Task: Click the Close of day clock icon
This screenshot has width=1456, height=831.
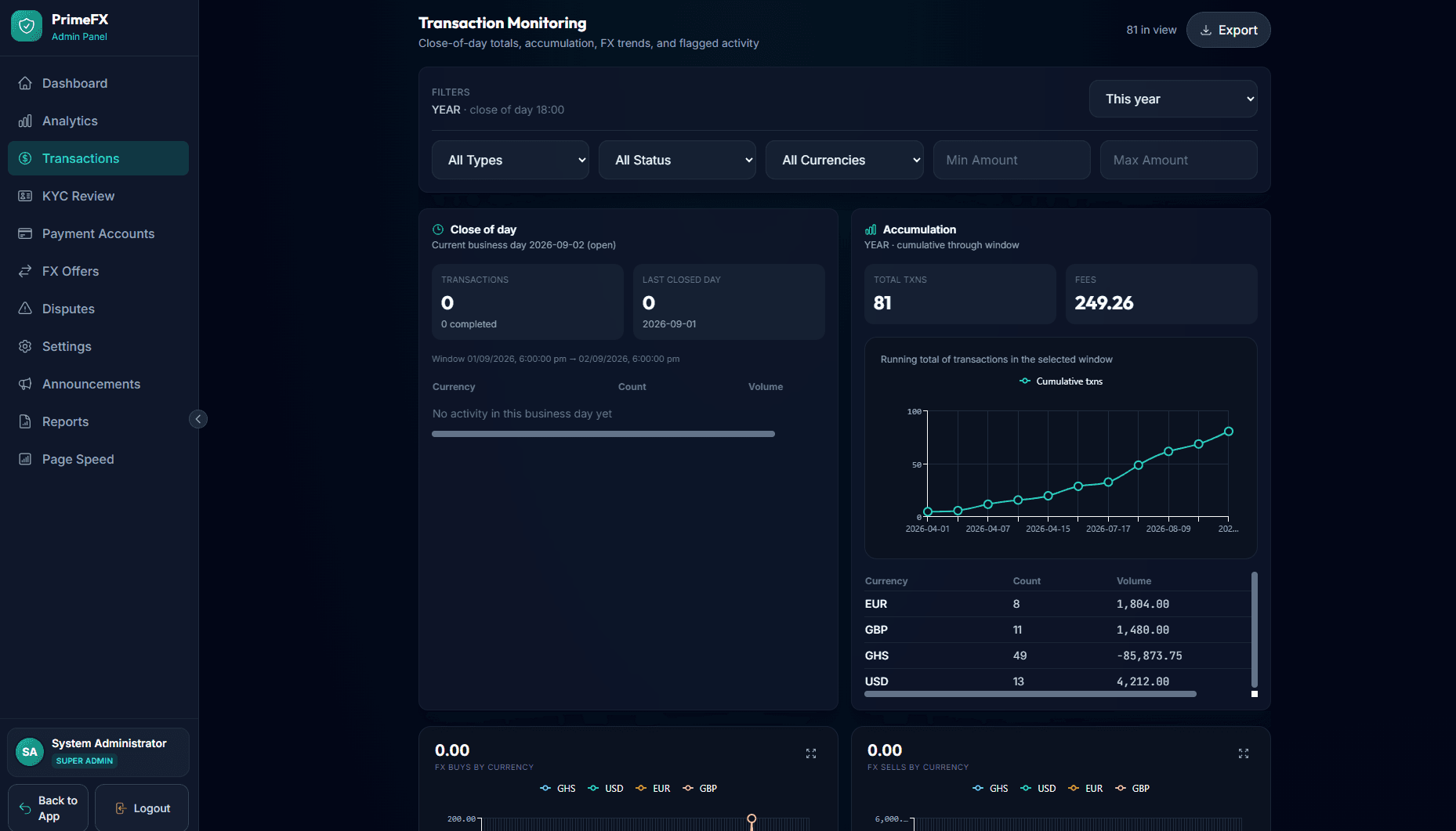Action: pos(438,229)
